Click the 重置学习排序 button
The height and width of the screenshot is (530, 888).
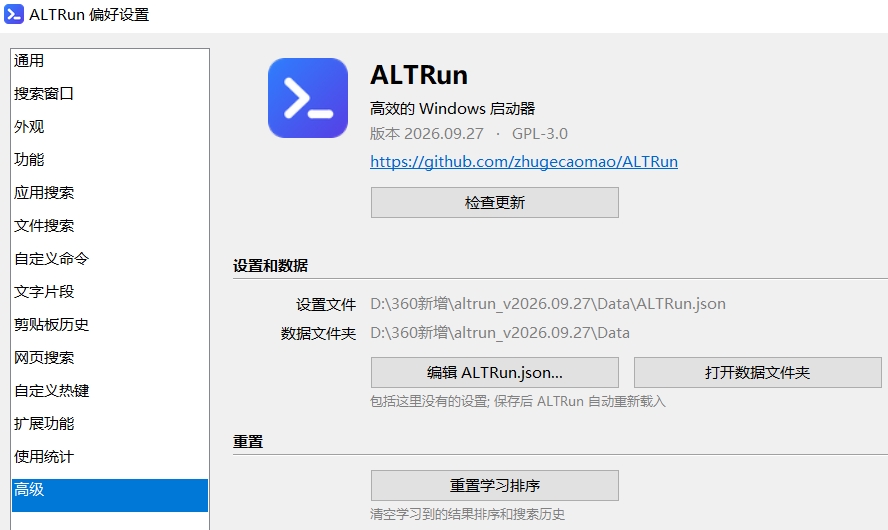(494, 486)
